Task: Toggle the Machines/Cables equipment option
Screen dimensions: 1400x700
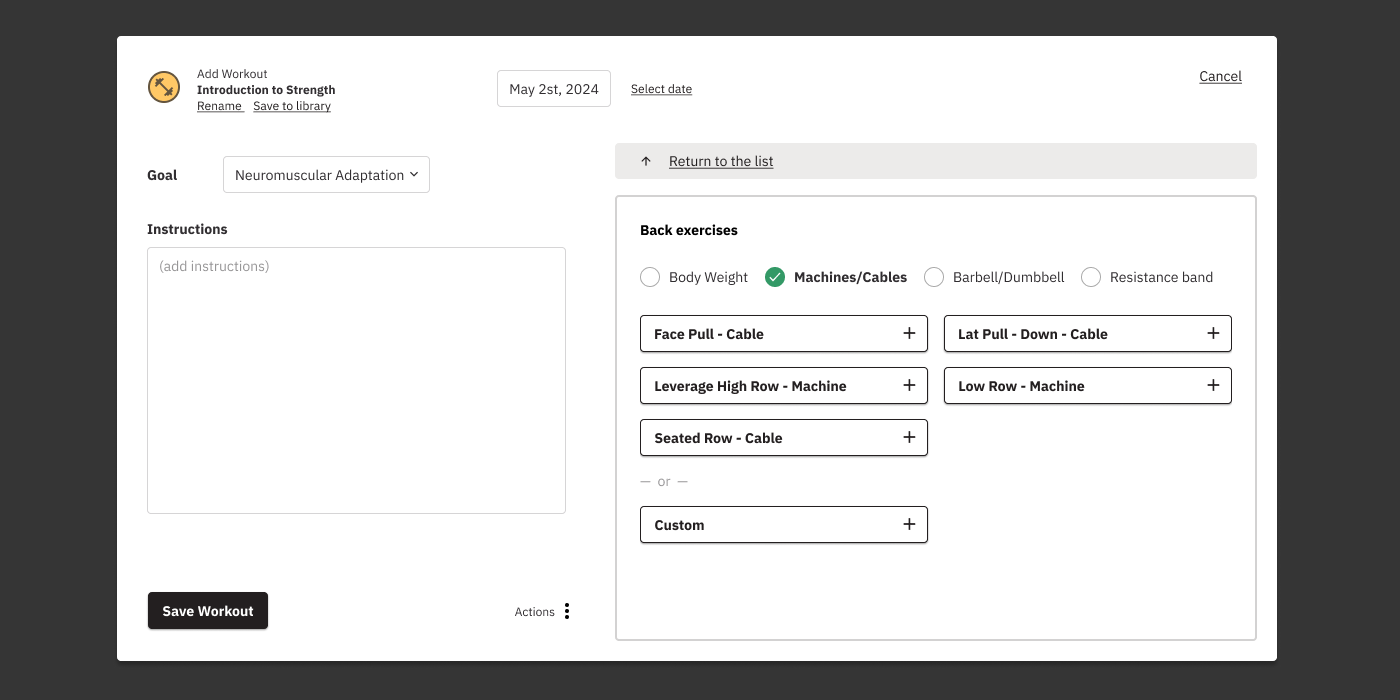Action: pos(775,277)
